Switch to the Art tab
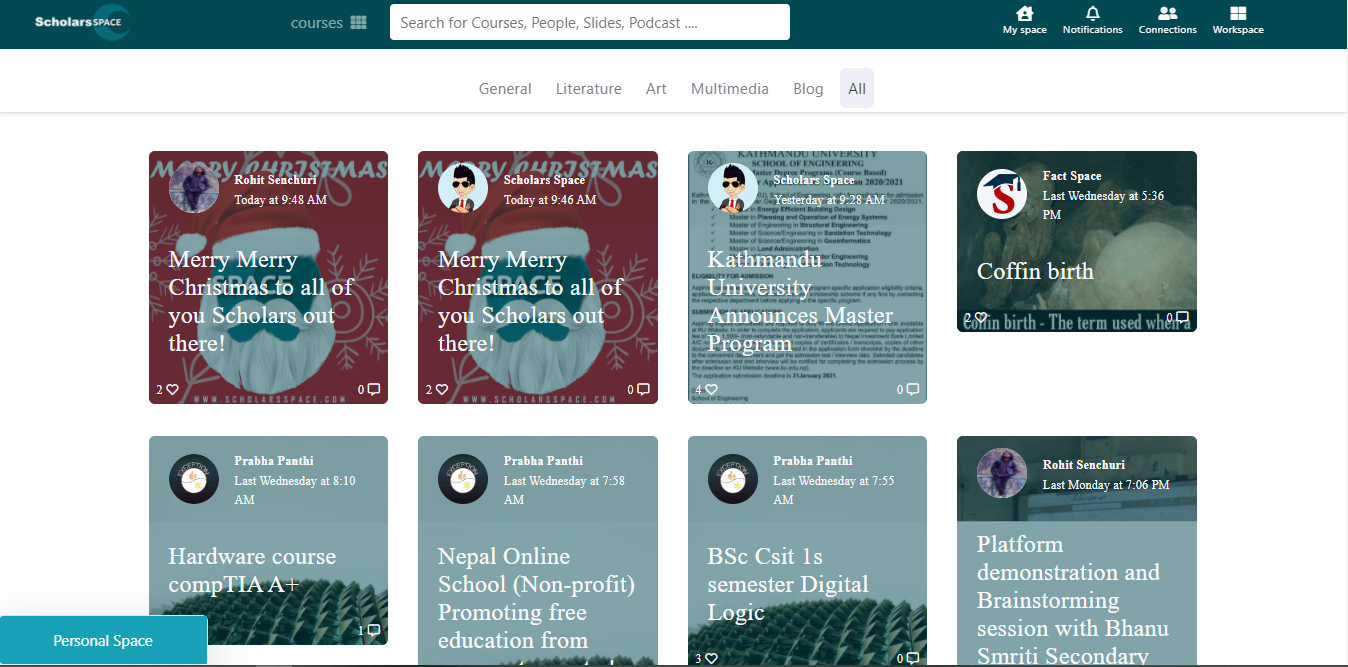 [x=656, y=88]
